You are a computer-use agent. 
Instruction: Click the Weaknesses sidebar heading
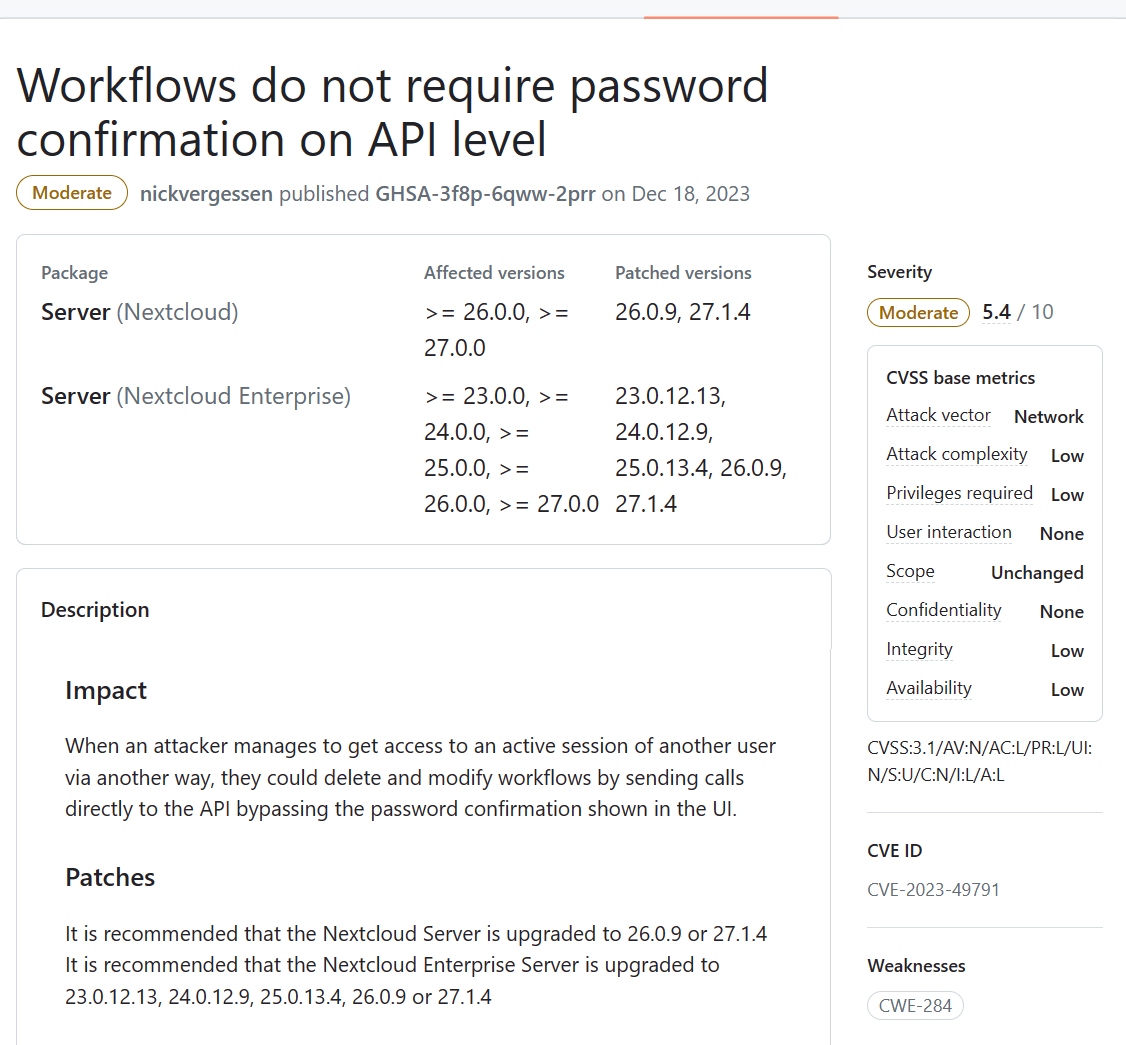(x=916, y=966)
